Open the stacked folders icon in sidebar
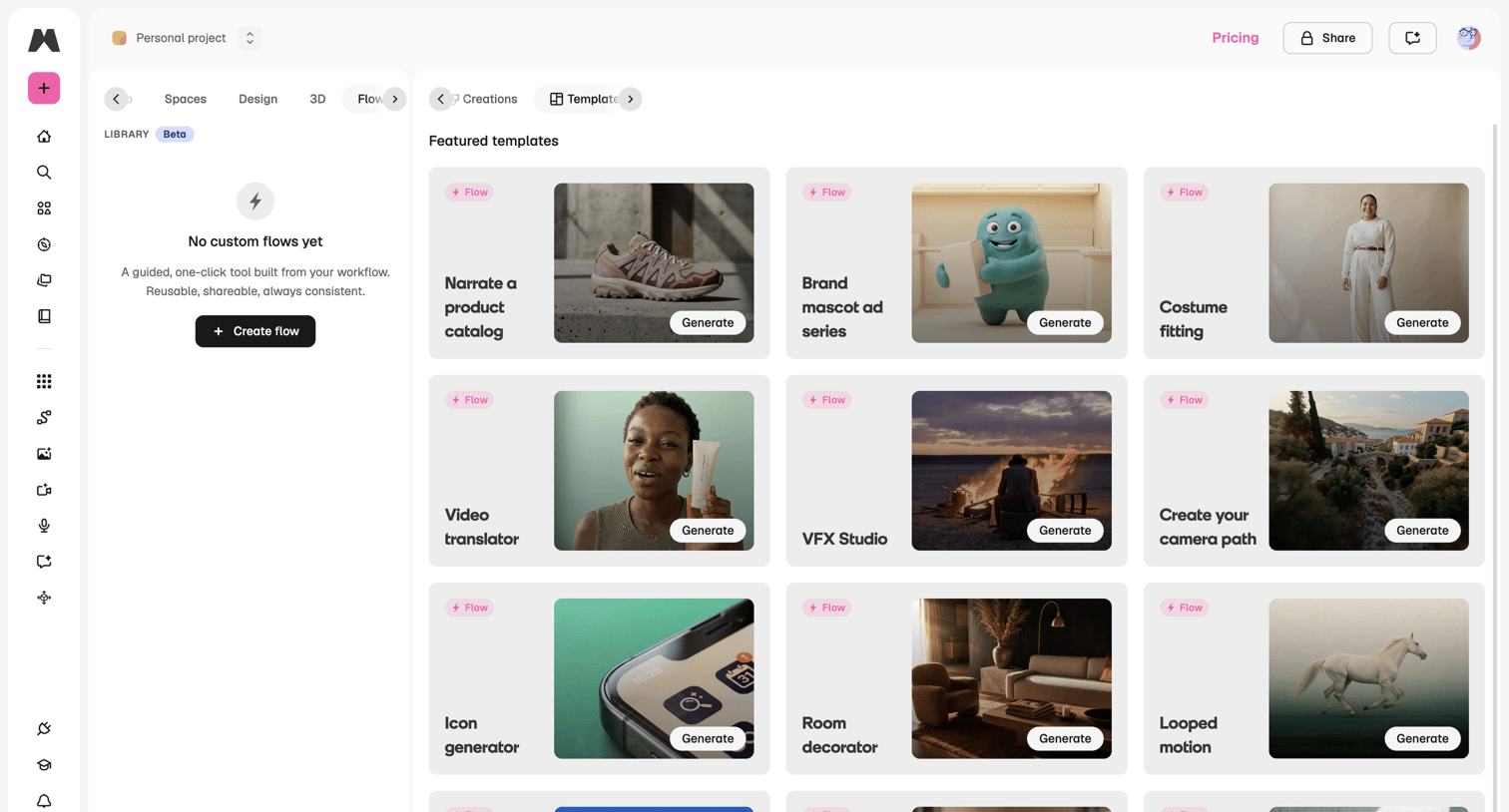The image size is (1509, 812). (x=44, y=280)
